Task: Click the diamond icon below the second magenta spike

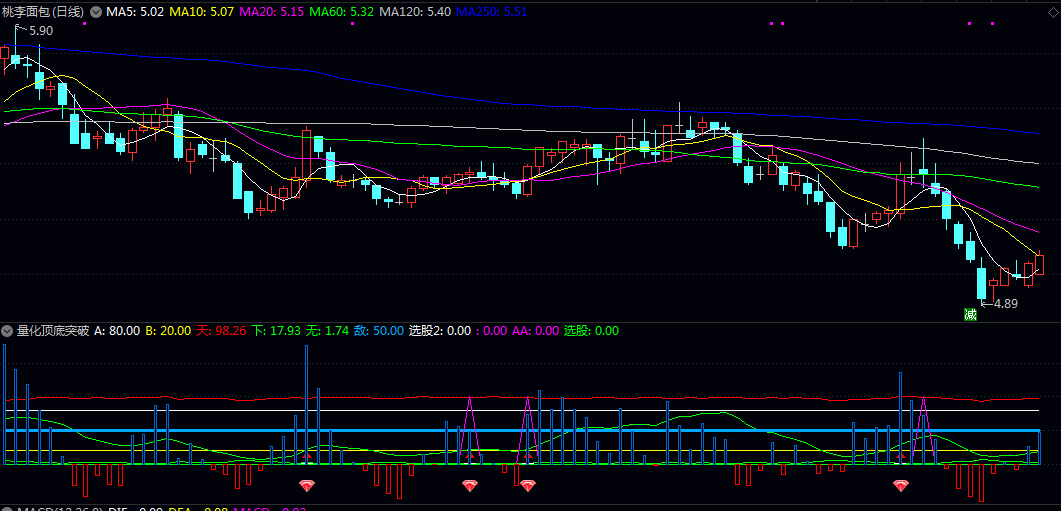Action: (x=528, y=485)
